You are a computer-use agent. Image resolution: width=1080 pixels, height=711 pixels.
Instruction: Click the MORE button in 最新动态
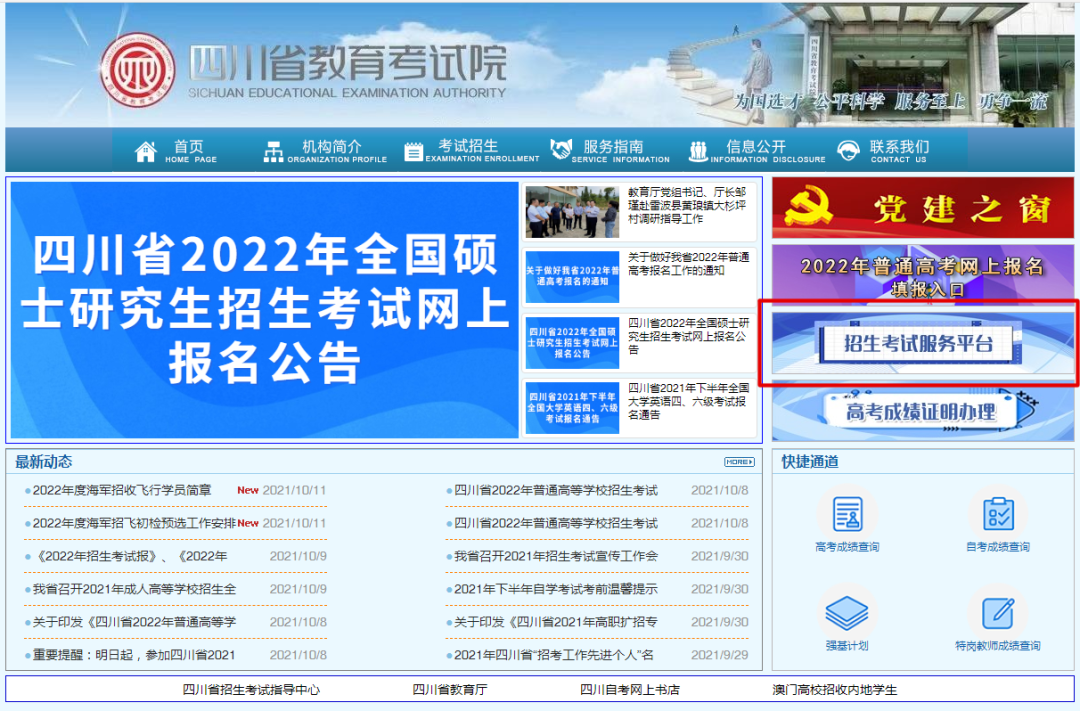737,459
